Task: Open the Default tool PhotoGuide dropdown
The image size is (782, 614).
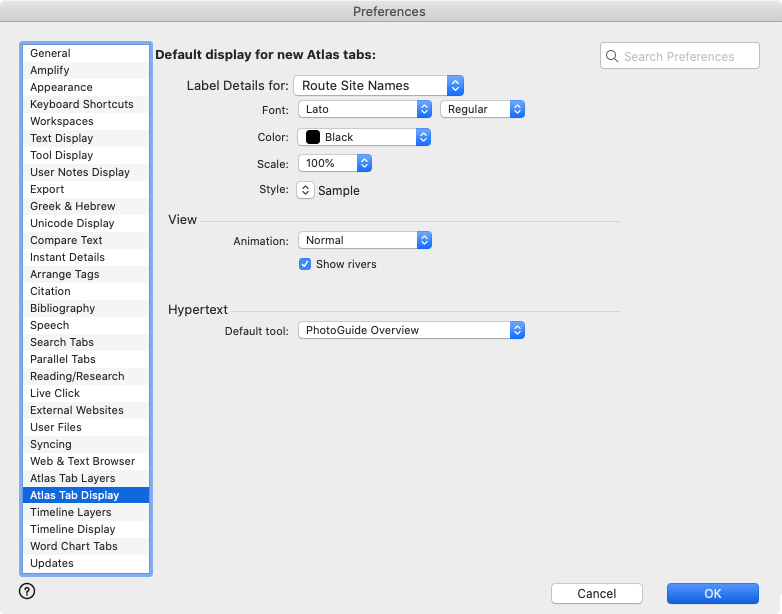Action: [x=411, y=330]
